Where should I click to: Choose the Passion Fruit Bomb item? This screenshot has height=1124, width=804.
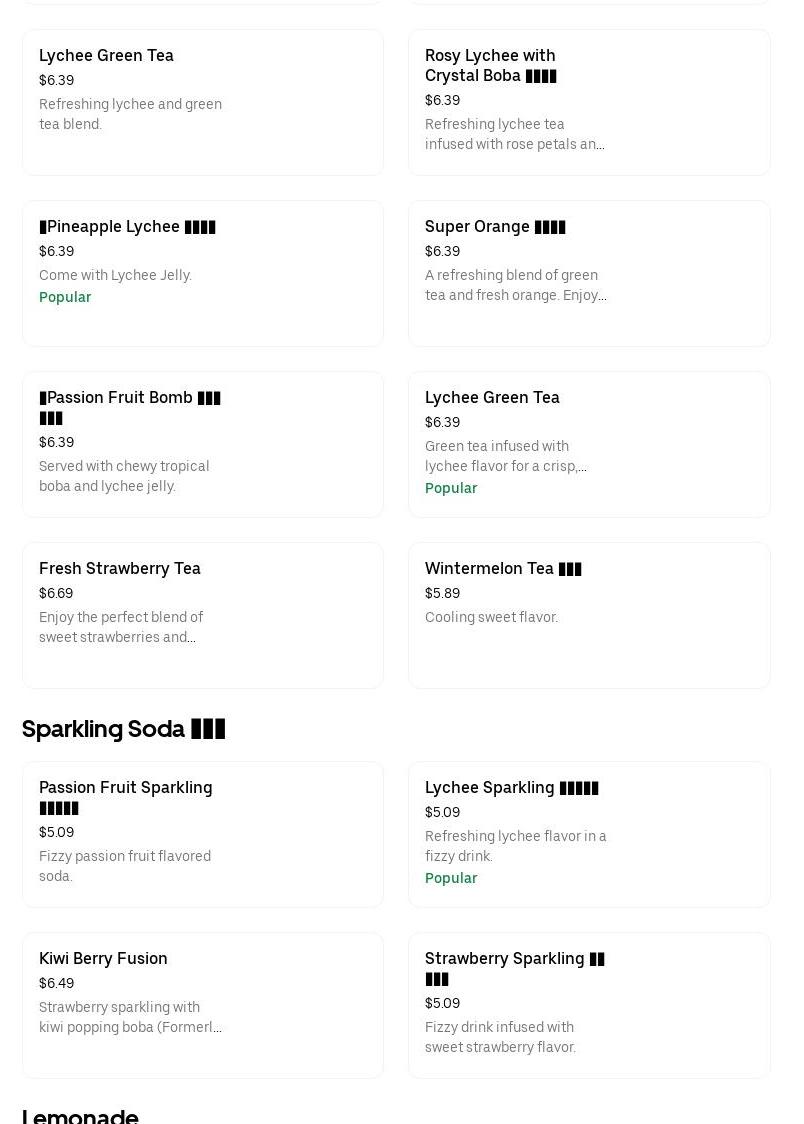point(203,444)
